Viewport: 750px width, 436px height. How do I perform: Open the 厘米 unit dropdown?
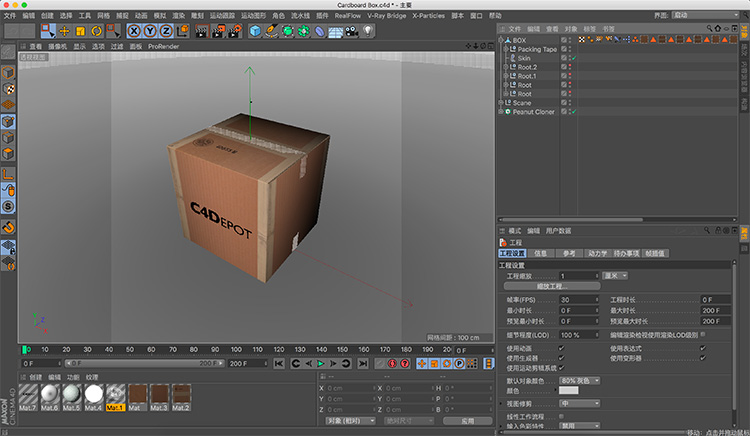tap(615, 276)
